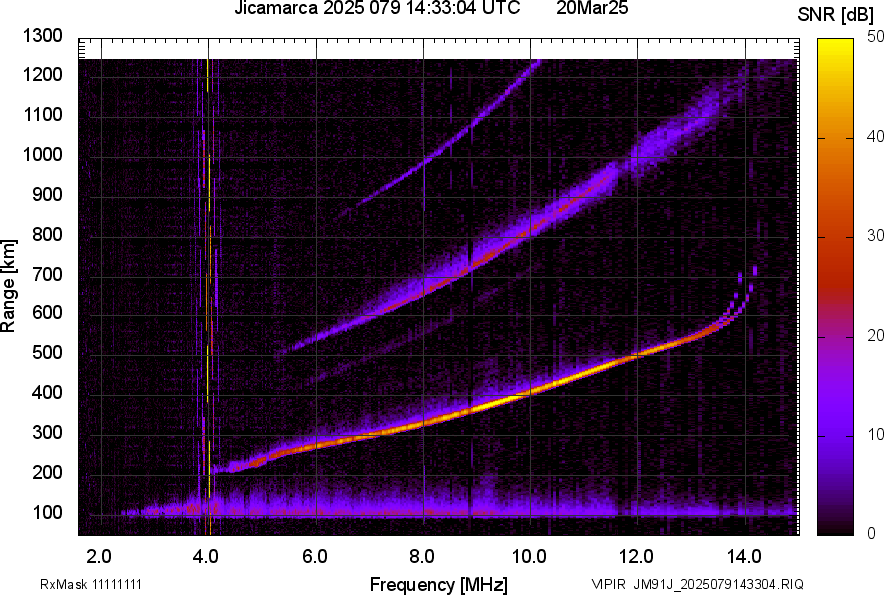Click the range tick label 1000
This screenshot has height=595, width=884.
(x=42, y=154)
